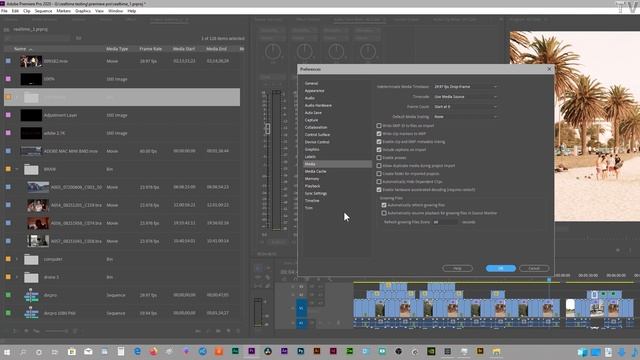Open the Sequence menu

click(x=43, y=11)
